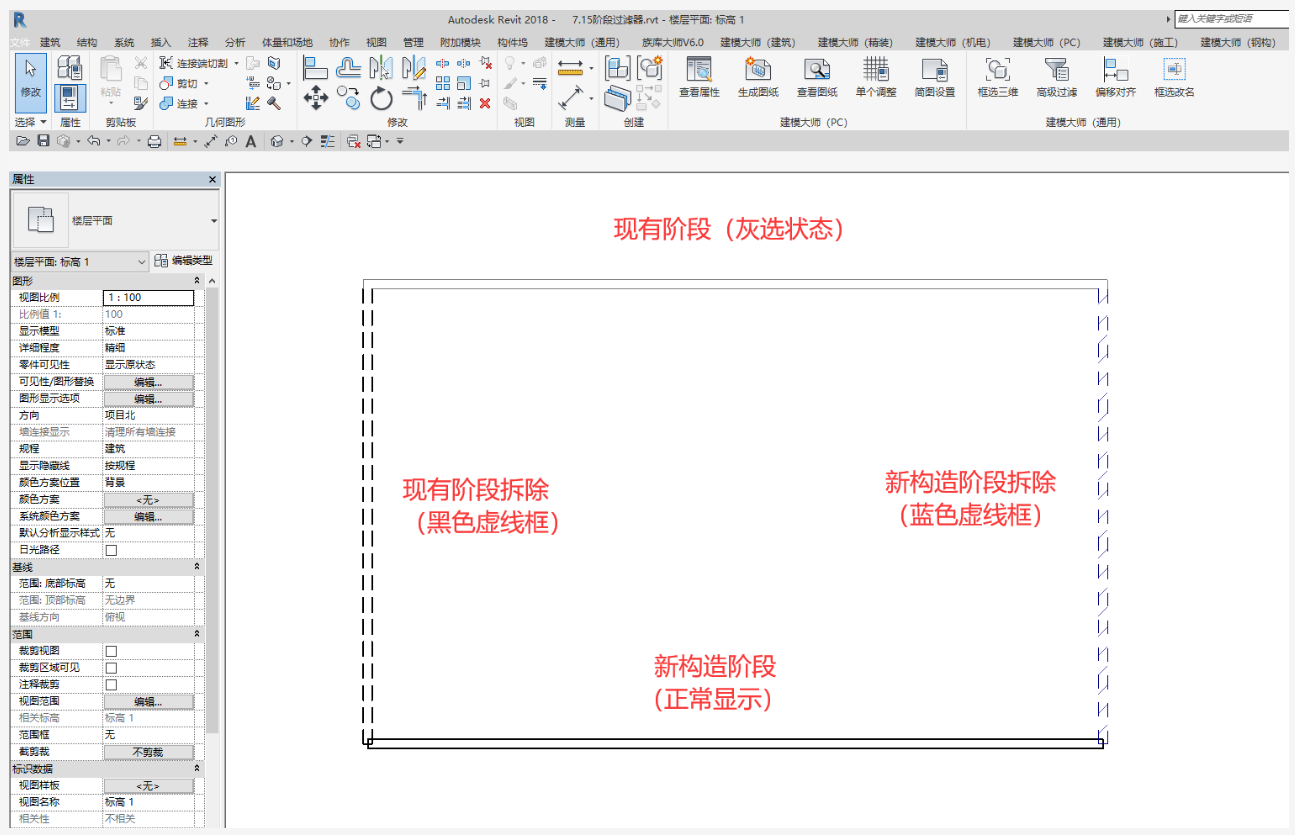Switch to the 结构 ribbon tab
This screenshot has width=1295, height=835.
[87, 42]
